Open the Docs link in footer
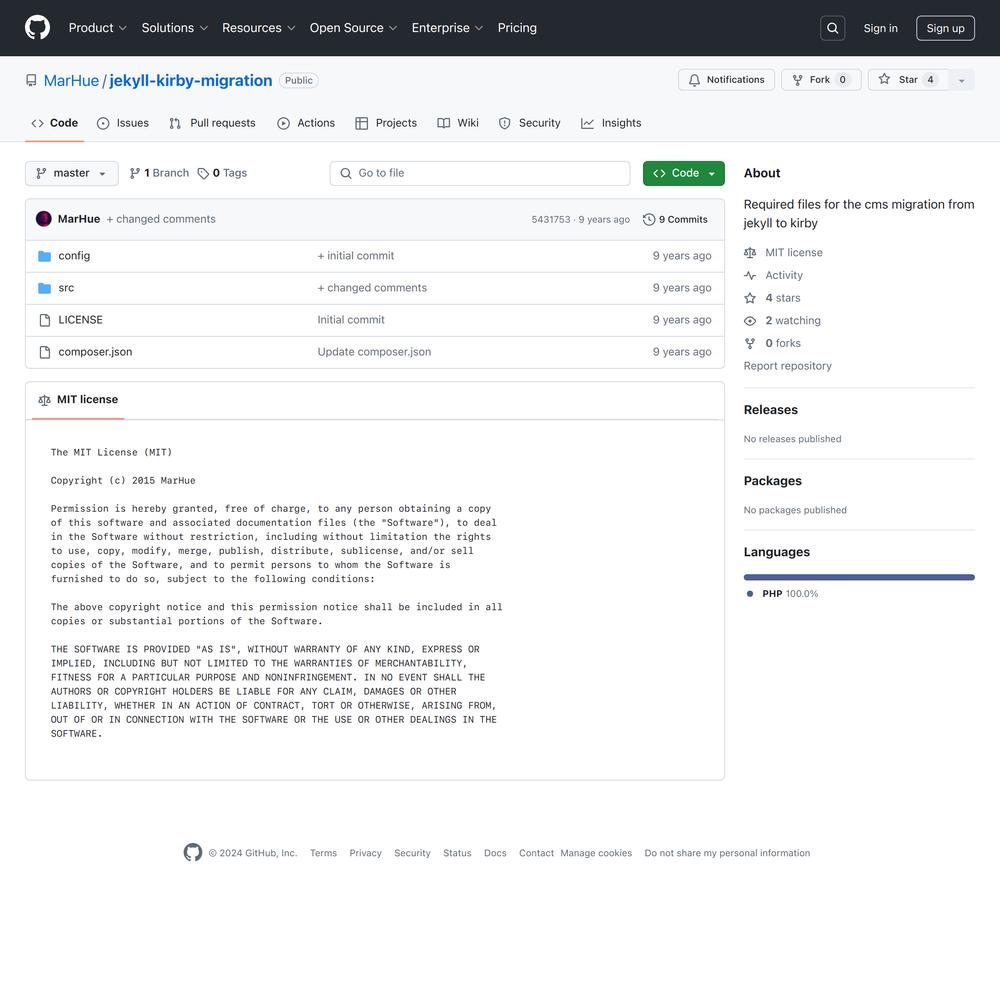This screenshot has width=1000, height=1000. [x=495, y=853]
